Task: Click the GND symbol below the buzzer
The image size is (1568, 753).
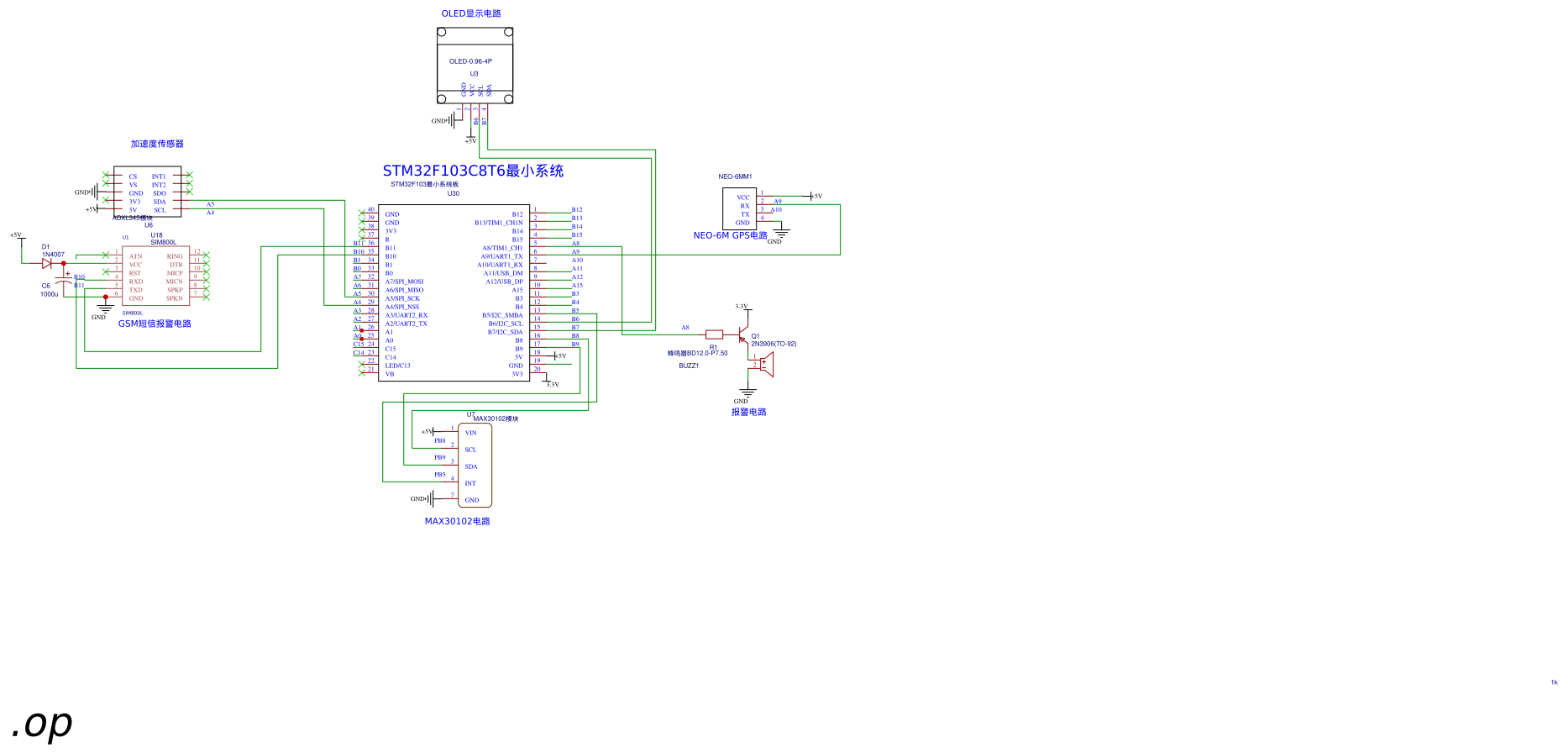Action: point(747,394)
